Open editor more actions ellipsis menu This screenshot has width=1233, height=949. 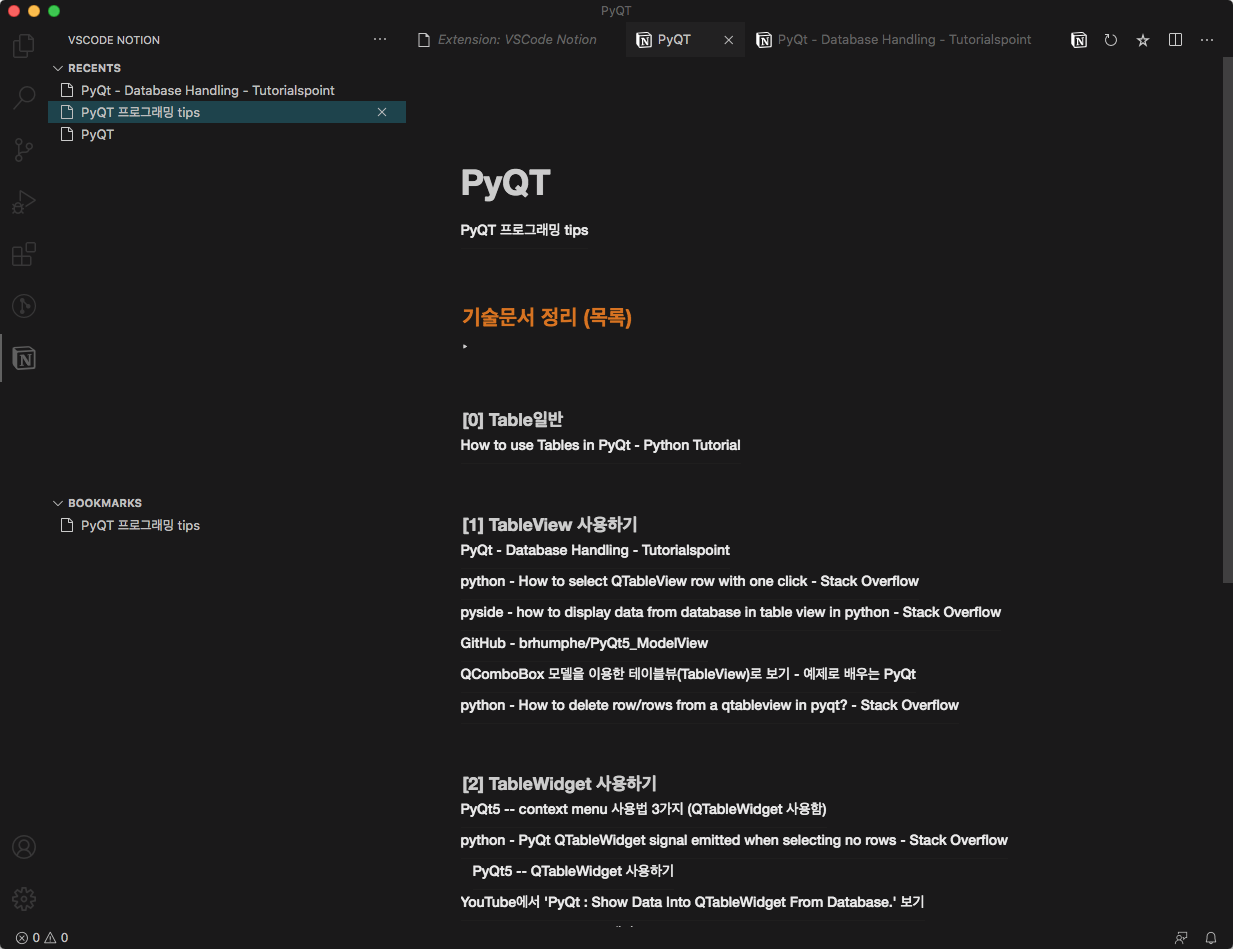[1207, 40]
